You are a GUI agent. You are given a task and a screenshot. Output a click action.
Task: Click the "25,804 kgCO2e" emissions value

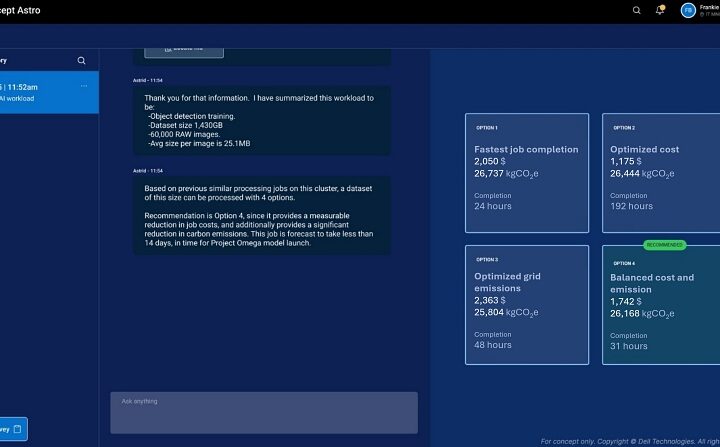506,312
